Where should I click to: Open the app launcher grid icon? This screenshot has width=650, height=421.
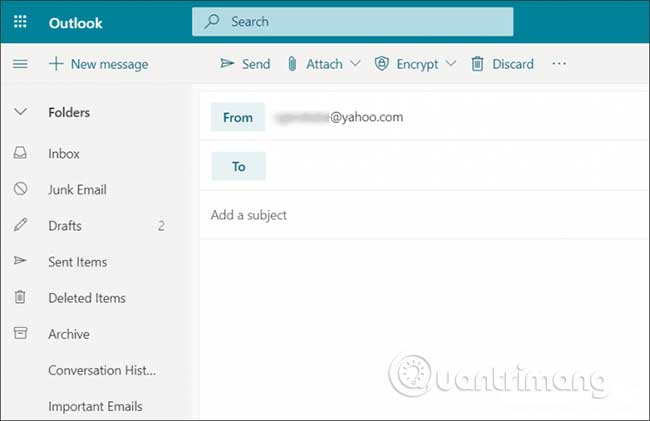[x=20, y=22]
